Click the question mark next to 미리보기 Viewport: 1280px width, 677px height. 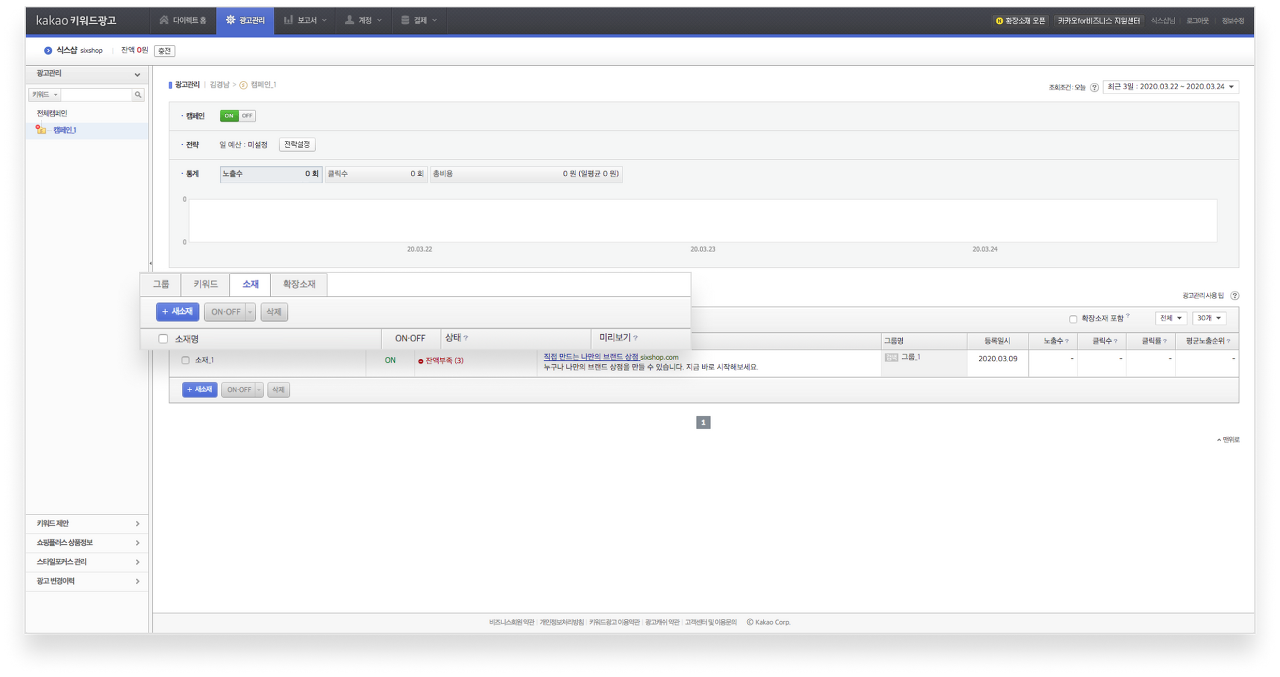(635, 338)
